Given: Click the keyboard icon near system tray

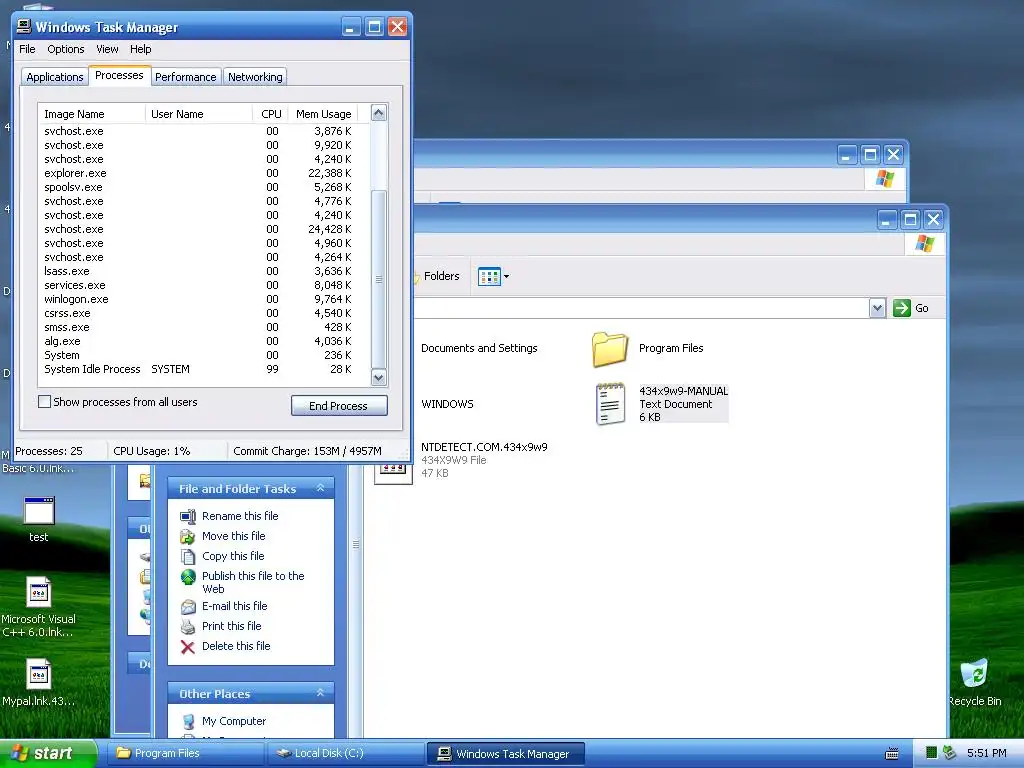Looking at the screenshot, I should point(892,754).
